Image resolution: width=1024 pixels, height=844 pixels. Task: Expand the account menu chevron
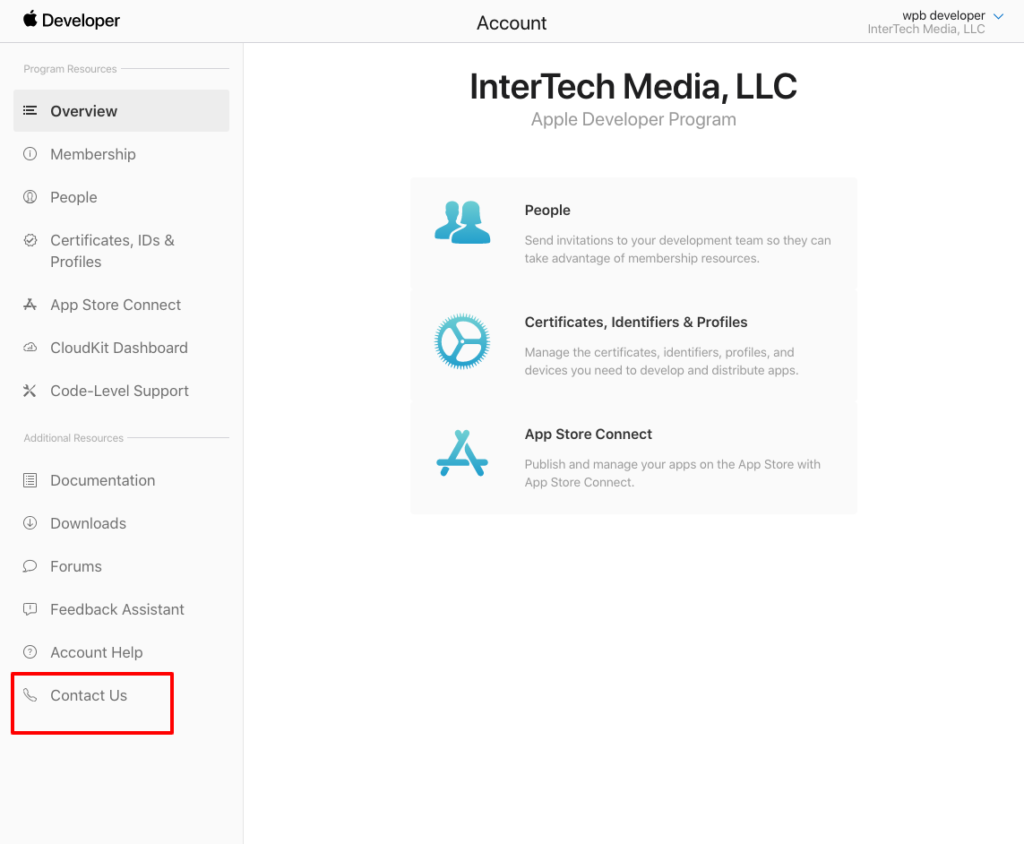click(998, 16)
